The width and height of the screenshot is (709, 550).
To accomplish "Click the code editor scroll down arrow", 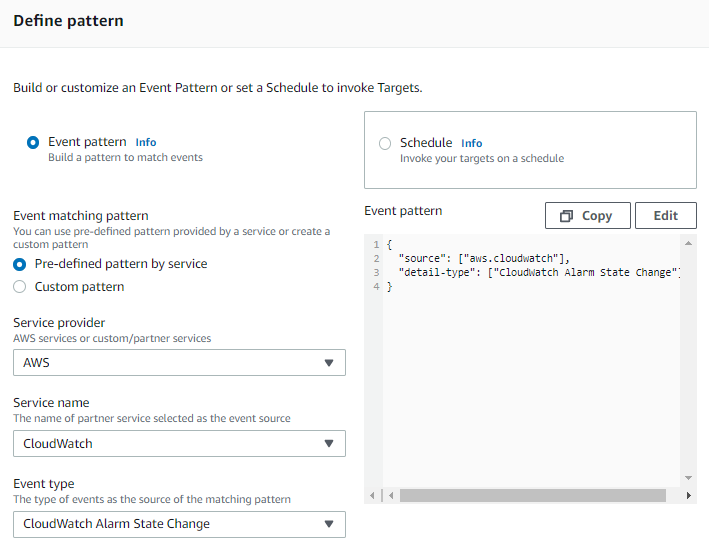I will pos(688,478).
